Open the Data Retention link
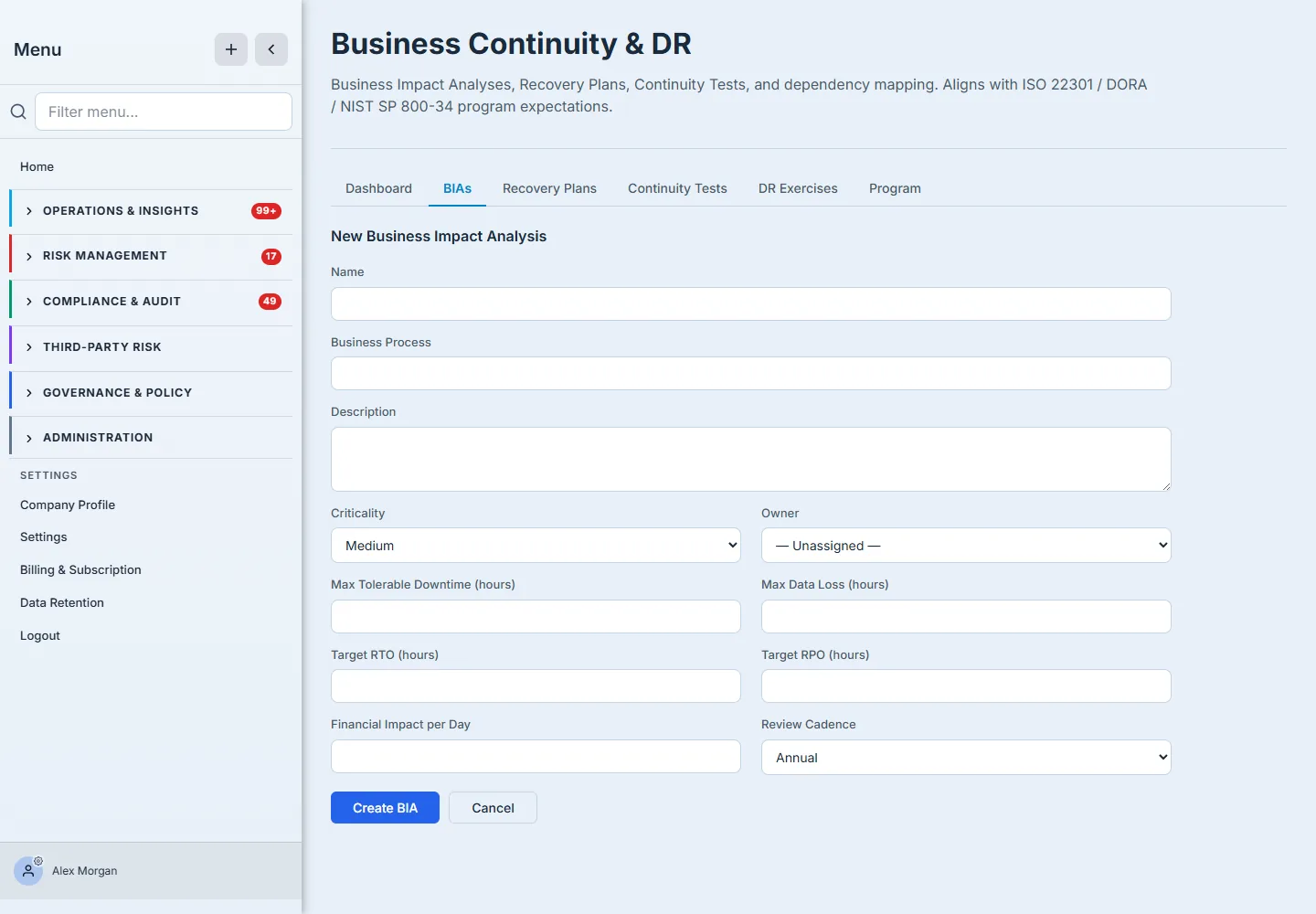The height and width of the screenshot is (914, 1316). coord(62,602)
